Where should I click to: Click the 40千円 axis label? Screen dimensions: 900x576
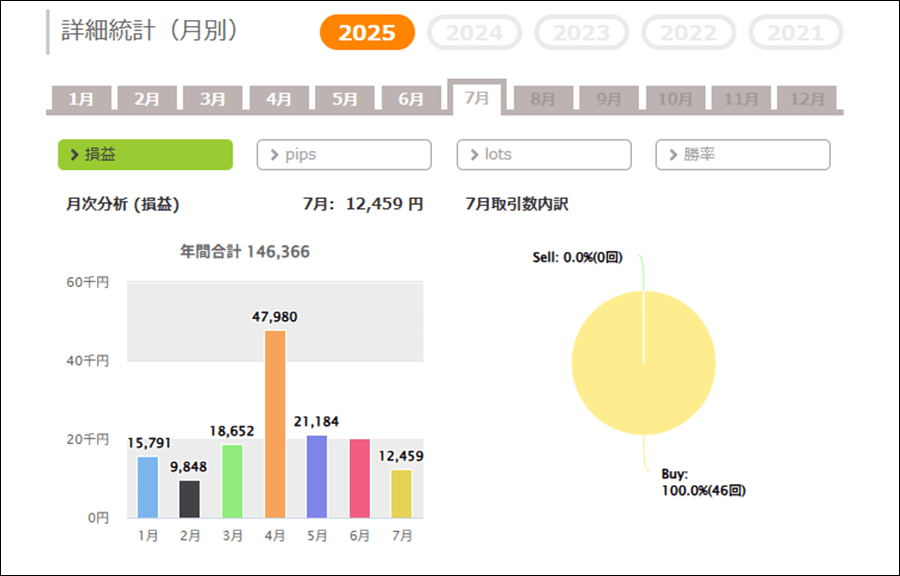tap(88, 361)
